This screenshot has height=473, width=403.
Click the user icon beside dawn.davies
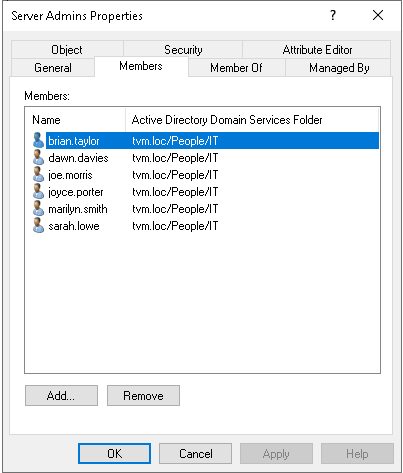[38, 157]
